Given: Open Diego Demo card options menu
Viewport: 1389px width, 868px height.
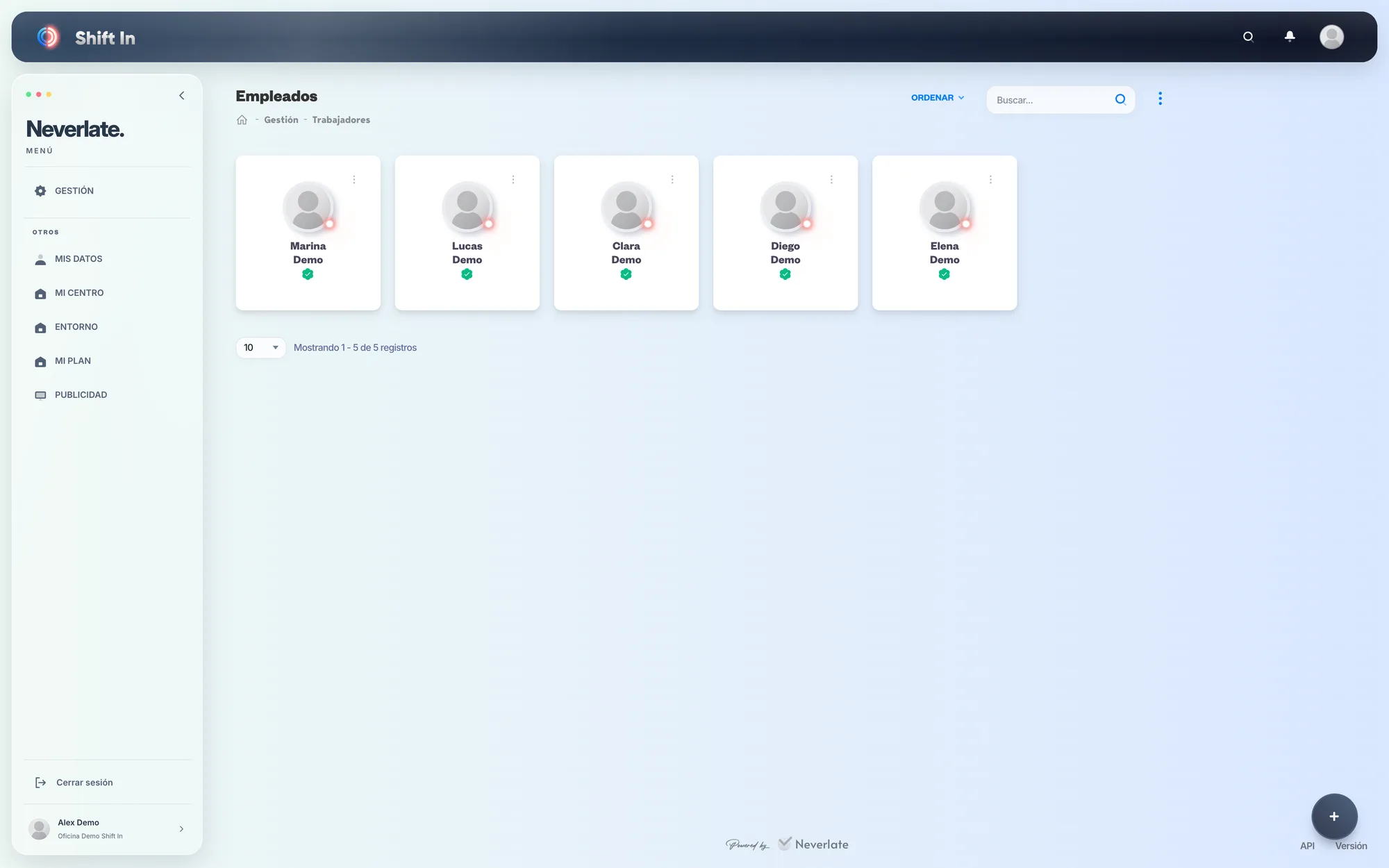Looking at the screenshot, I should coord(831,180).
